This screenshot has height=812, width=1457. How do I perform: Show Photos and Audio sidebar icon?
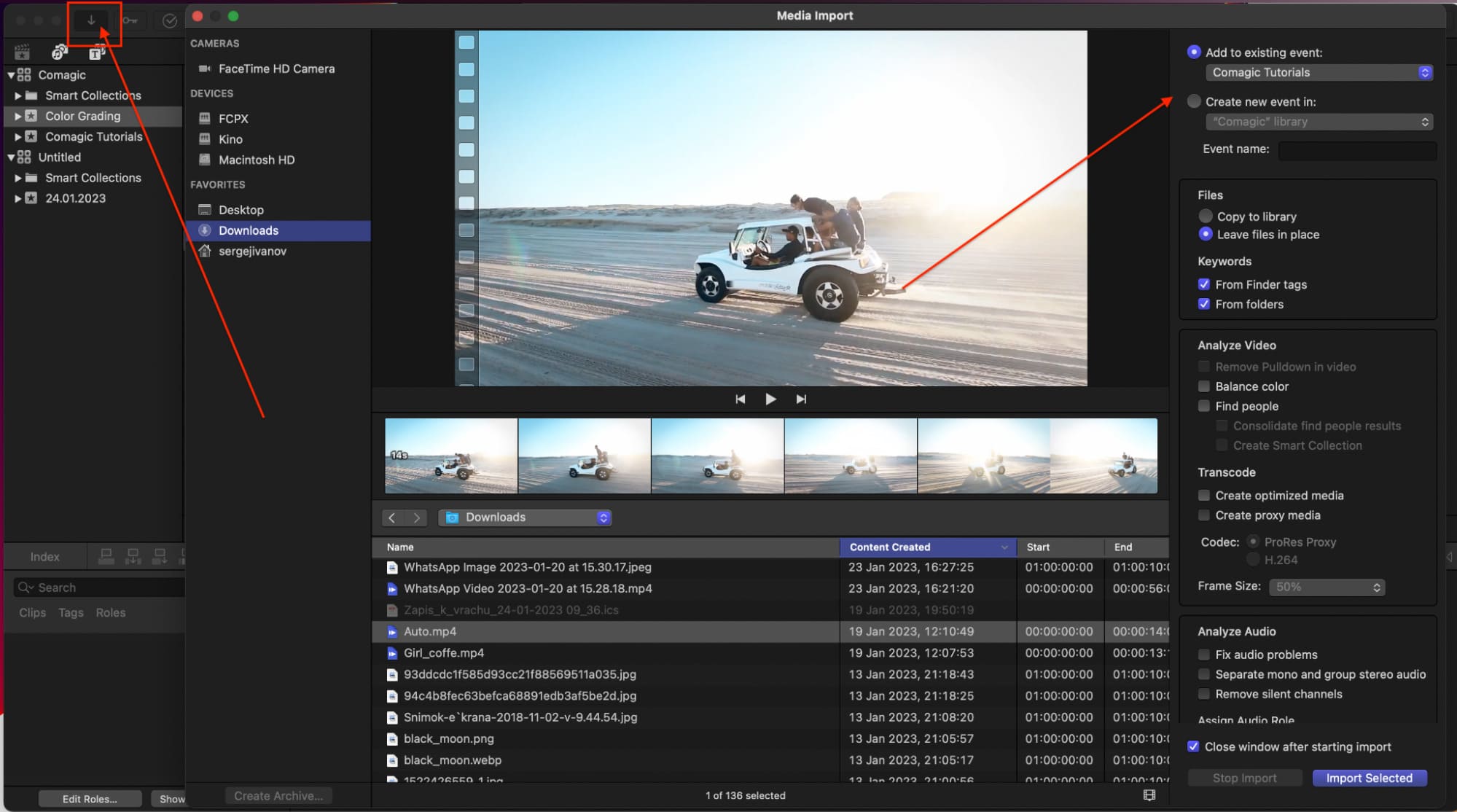pos(60,52)
